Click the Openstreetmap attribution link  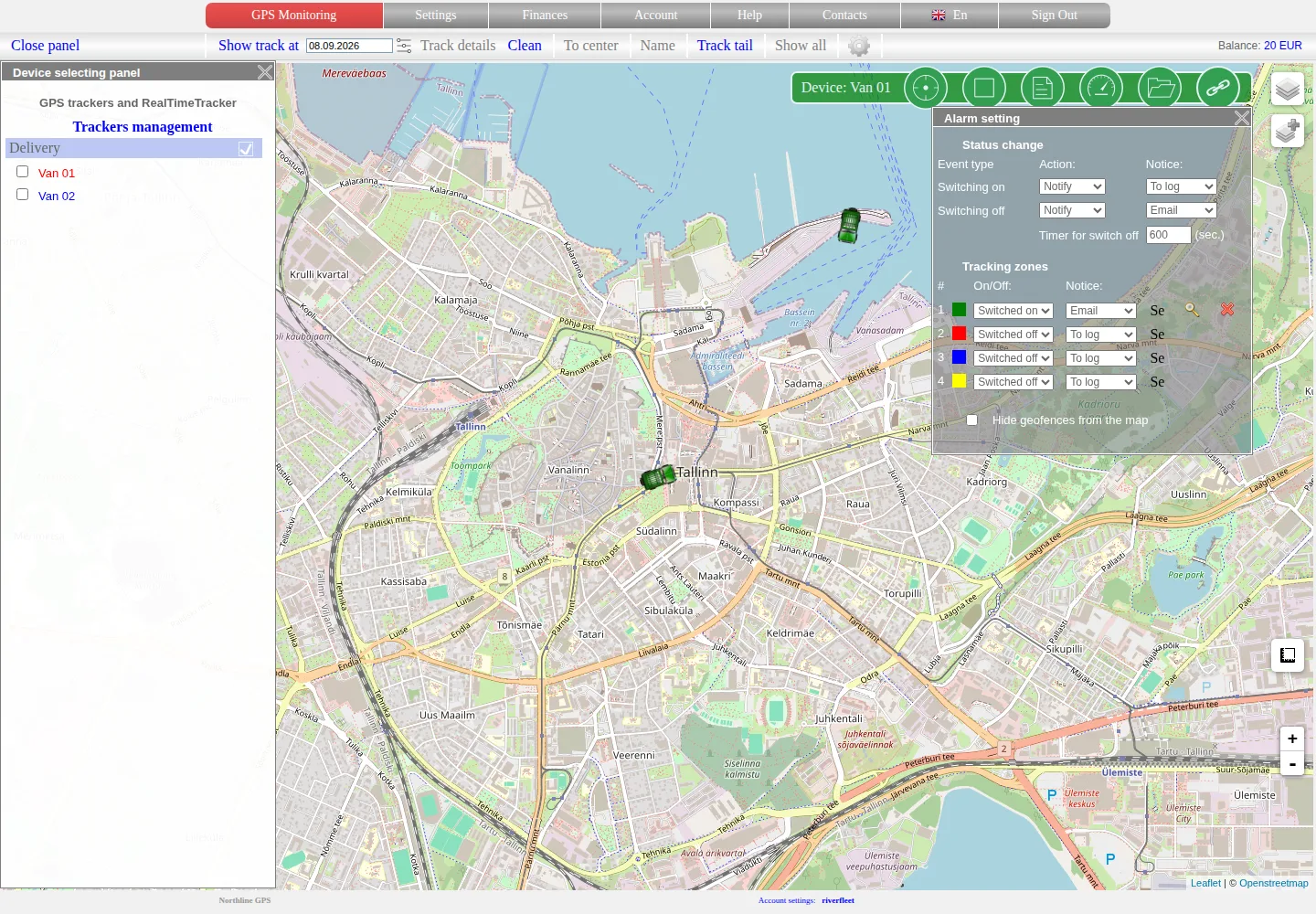(x=1274, y=883)
